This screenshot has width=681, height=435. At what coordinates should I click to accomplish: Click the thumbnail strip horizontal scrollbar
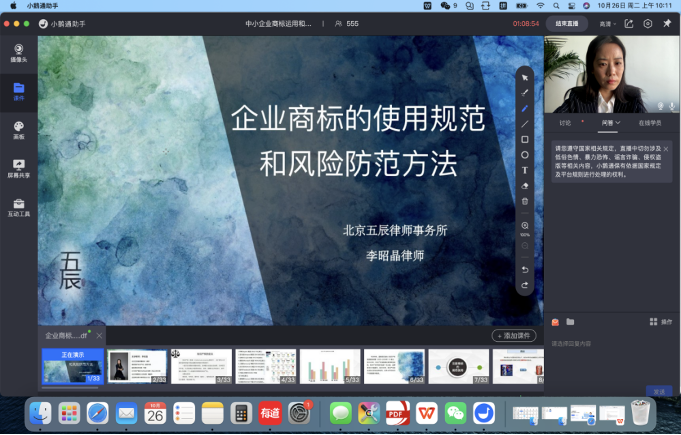click(x=70, y=388)
